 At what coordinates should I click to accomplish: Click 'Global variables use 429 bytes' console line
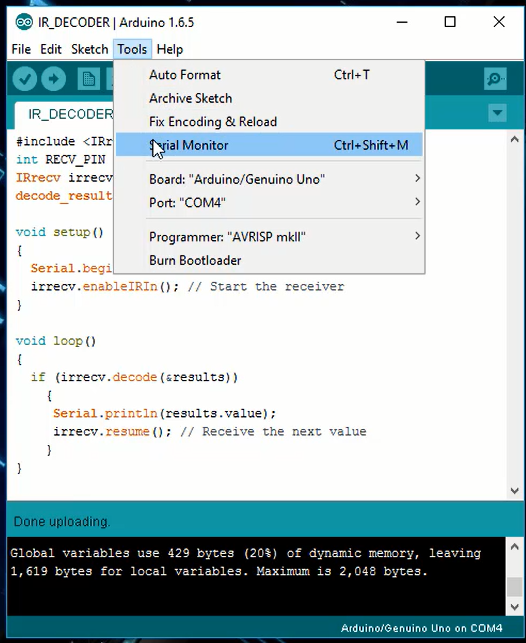point(245,553)
